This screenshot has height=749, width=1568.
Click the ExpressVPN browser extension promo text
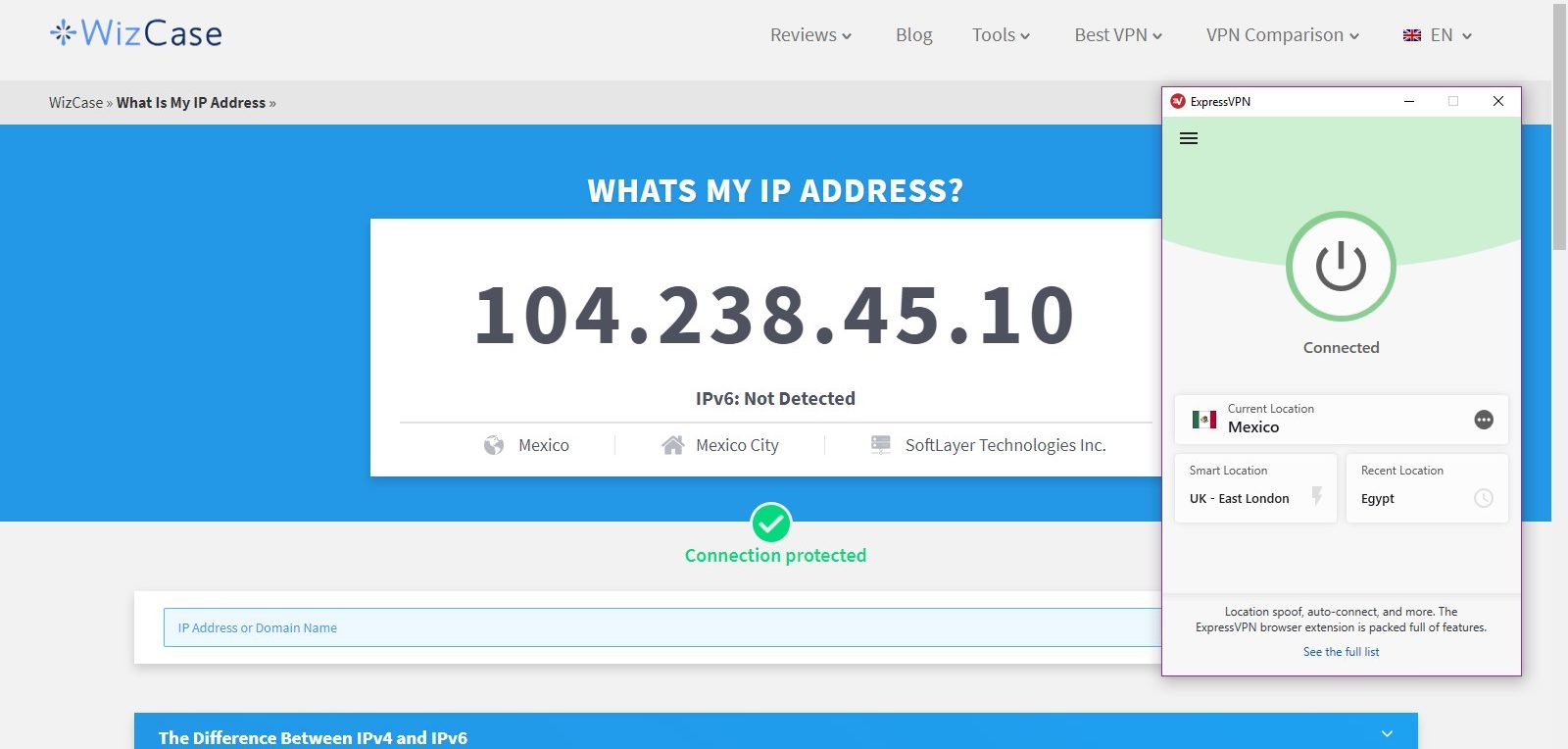pyautogui.click(x=1341, y=620)
